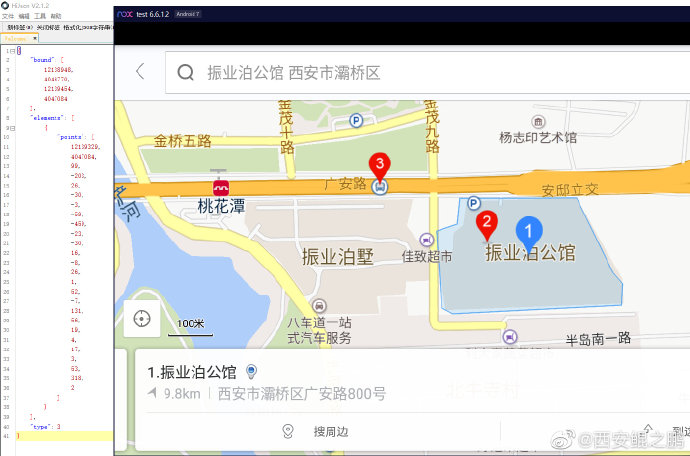Viewport: 690px width, 456px height.
Task: Select red map pin number 3
Action: click(380, 167)
